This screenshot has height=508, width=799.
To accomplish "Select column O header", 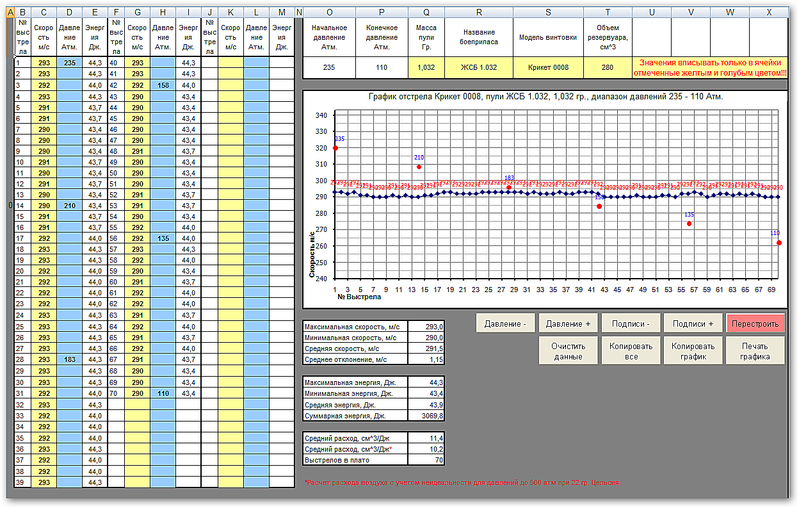I will (x=329, y=12).
